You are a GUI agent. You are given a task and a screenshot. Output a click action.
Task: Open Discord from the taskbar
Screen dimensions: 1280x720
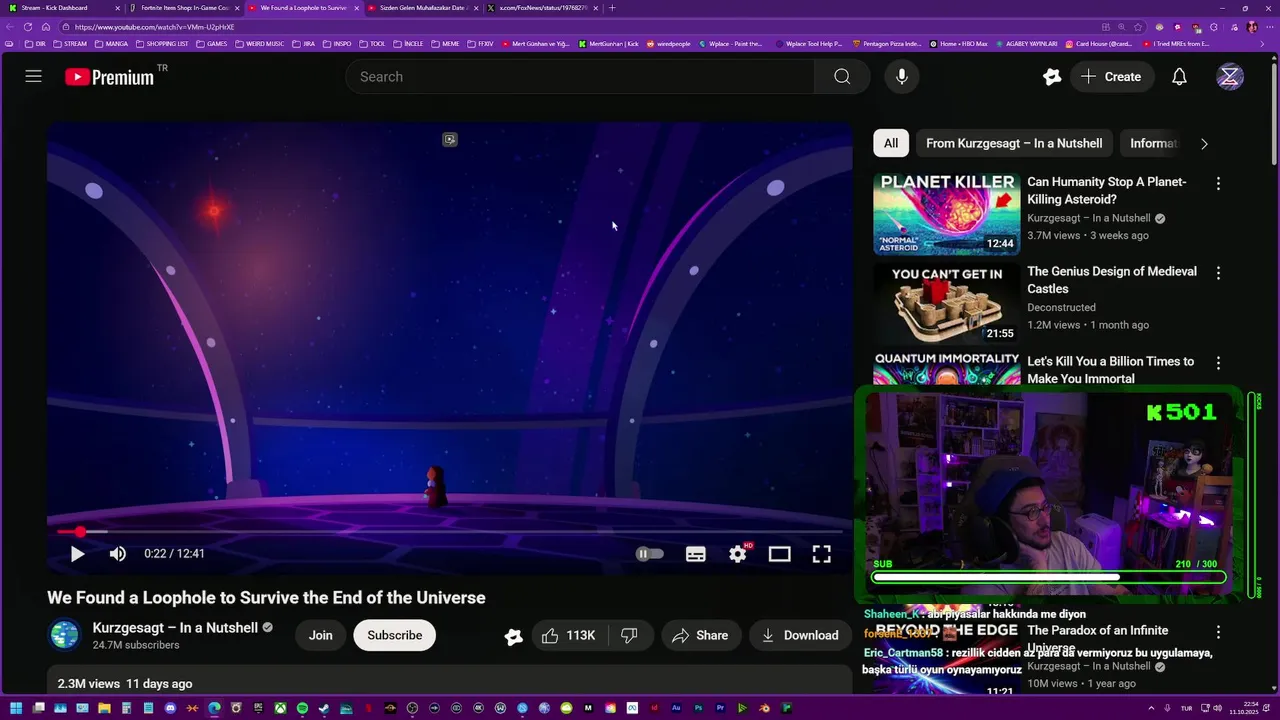[x=170, y=708]
